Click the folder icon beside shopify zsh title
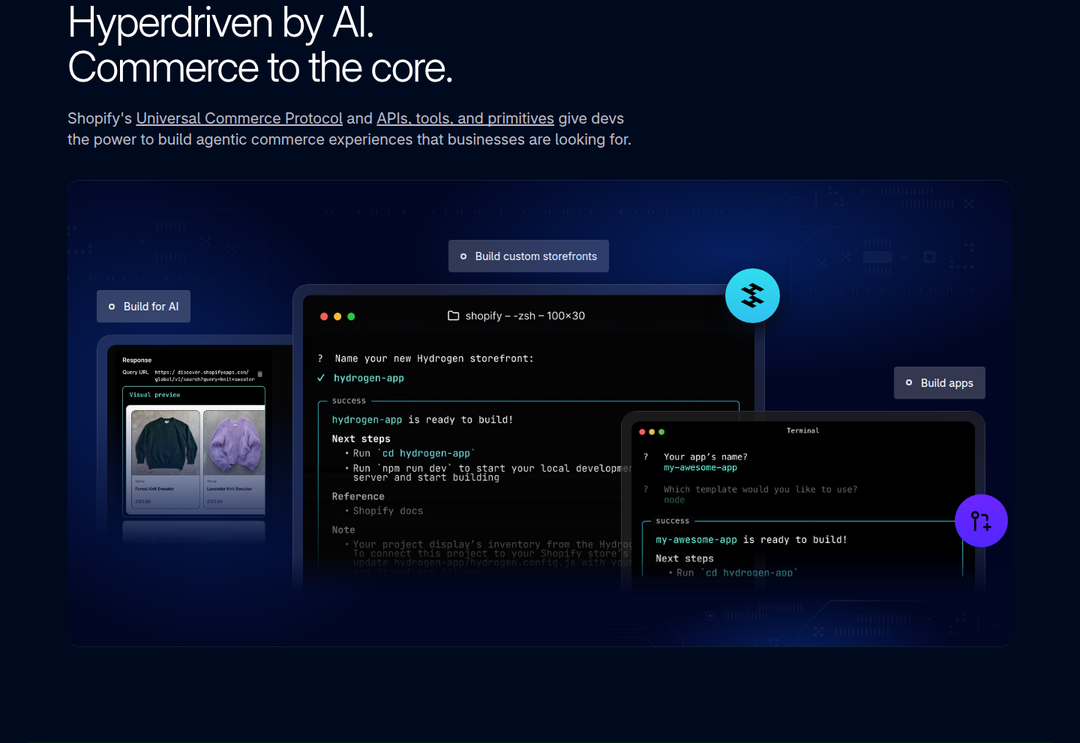This screenshot has height=743, width=1080. point(453,316)
